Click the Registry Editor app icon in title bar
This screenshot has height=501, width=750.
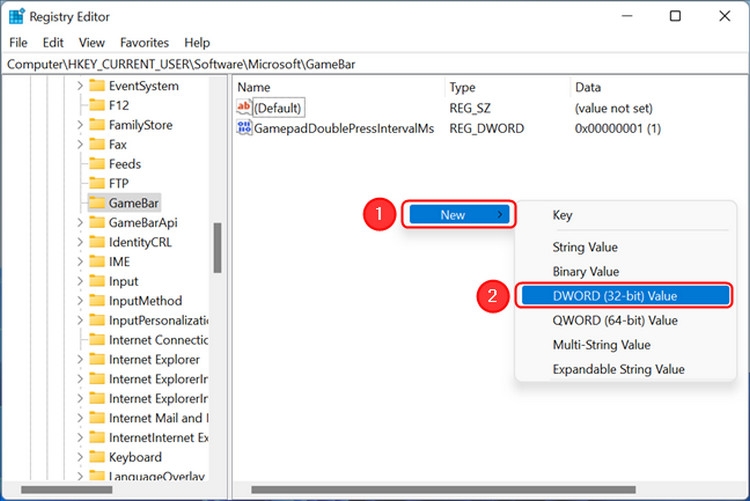point(17,16)
